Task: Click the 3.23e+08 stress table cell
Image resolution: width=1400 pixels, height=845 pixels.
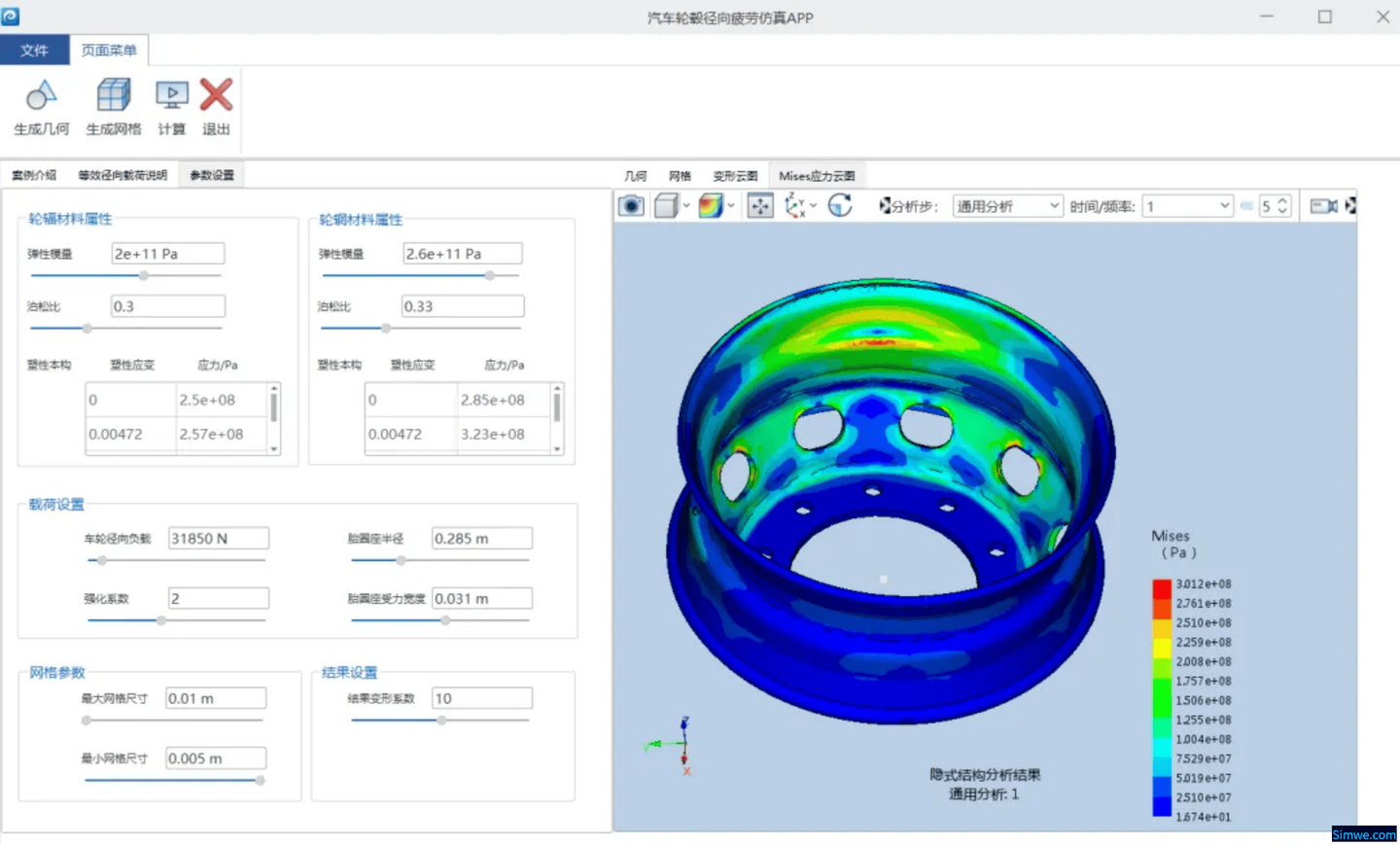Action: point(504,434)
